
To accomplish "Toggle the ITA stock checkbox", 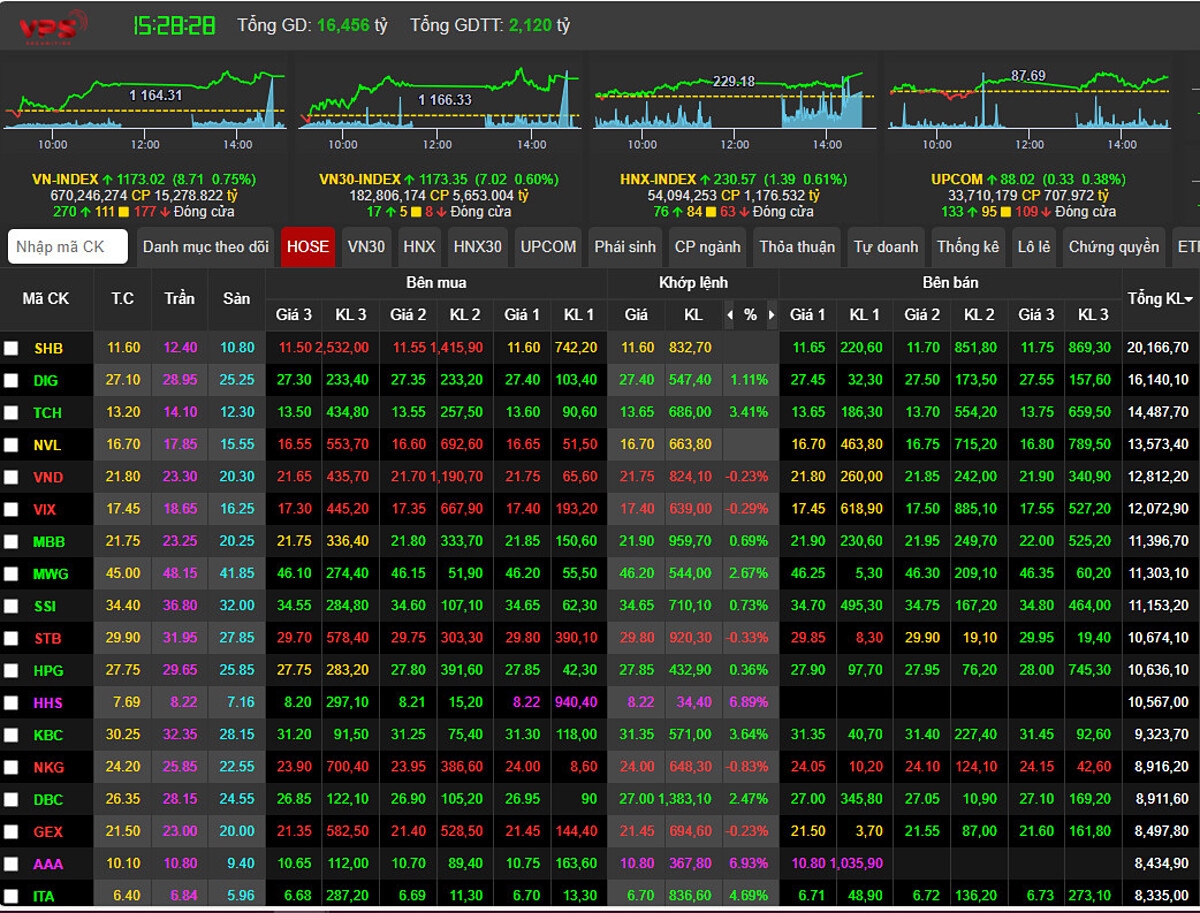I will click(x=11, y=896).
